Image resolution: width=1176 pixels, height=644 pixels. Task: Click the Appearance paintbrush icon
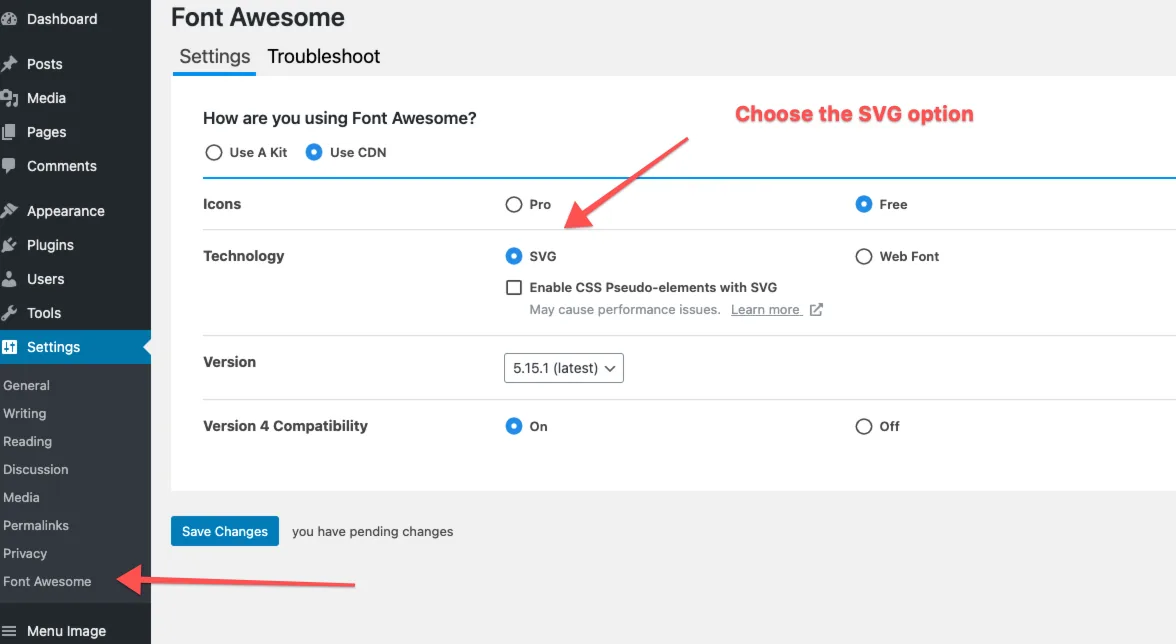[8, 211]
